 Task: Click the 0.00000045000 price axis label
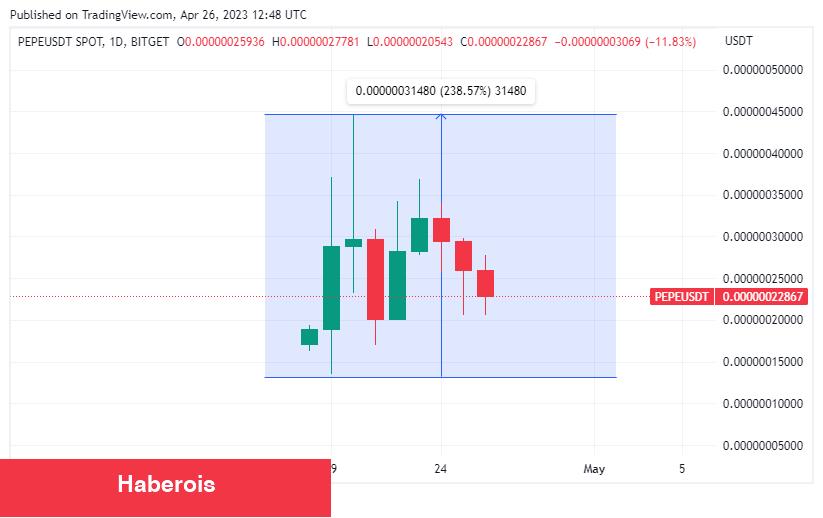pyautogui.click(x=763, y=112)
